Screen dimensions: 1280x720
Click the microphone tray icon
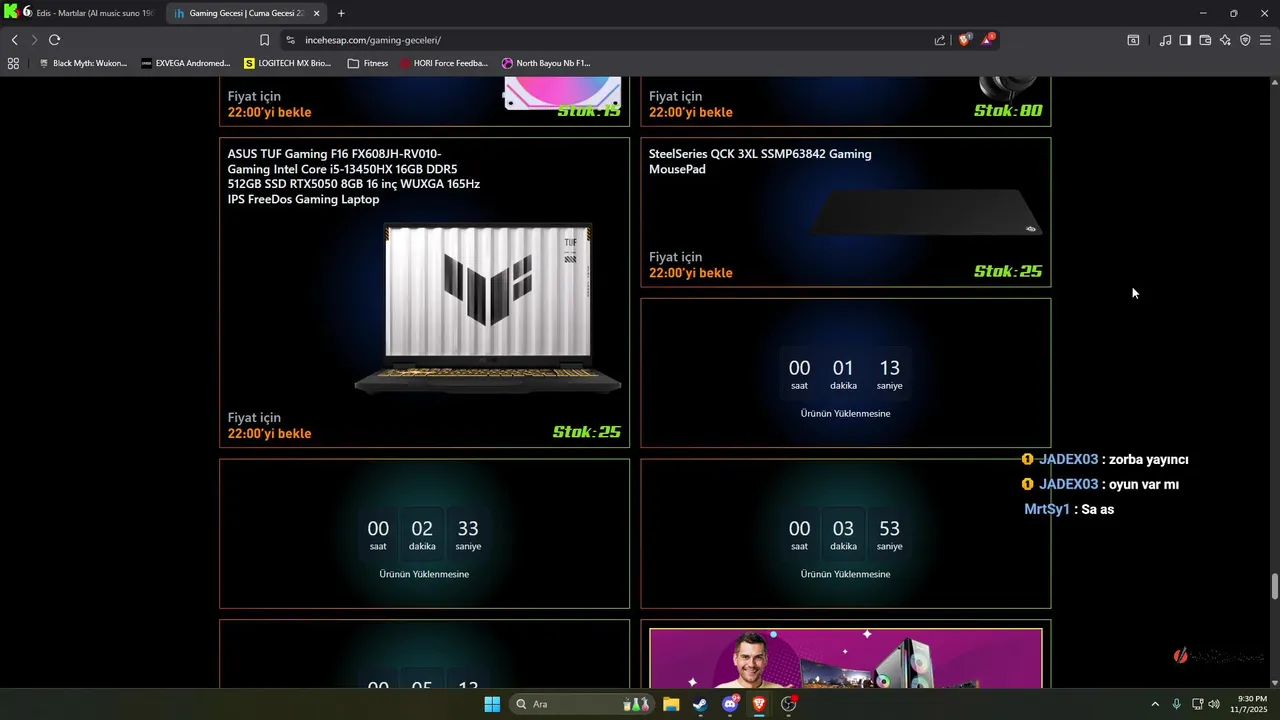(x=1176, y=704)
